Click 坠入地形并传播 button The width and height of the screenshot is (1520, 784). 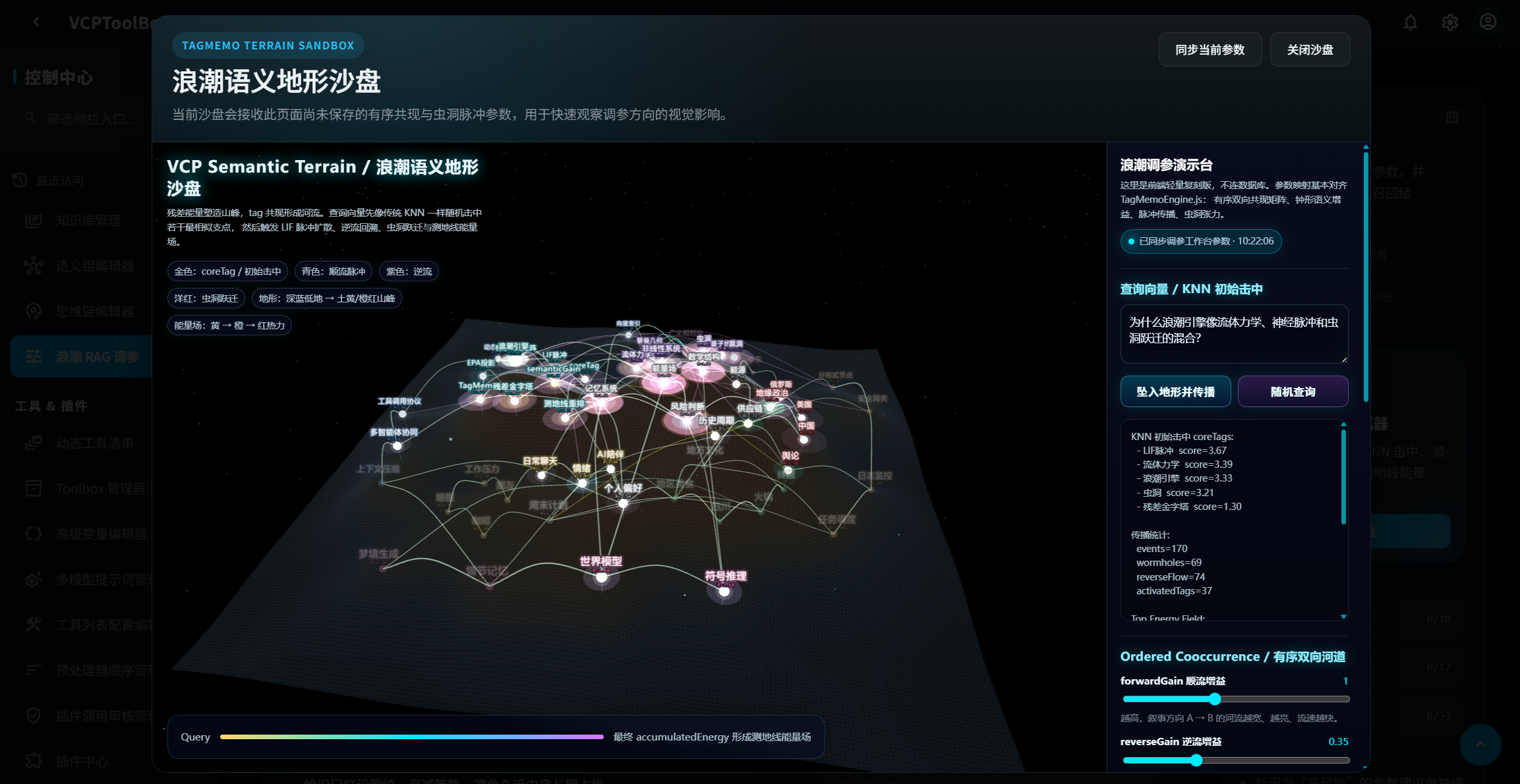pos(1175,391)
